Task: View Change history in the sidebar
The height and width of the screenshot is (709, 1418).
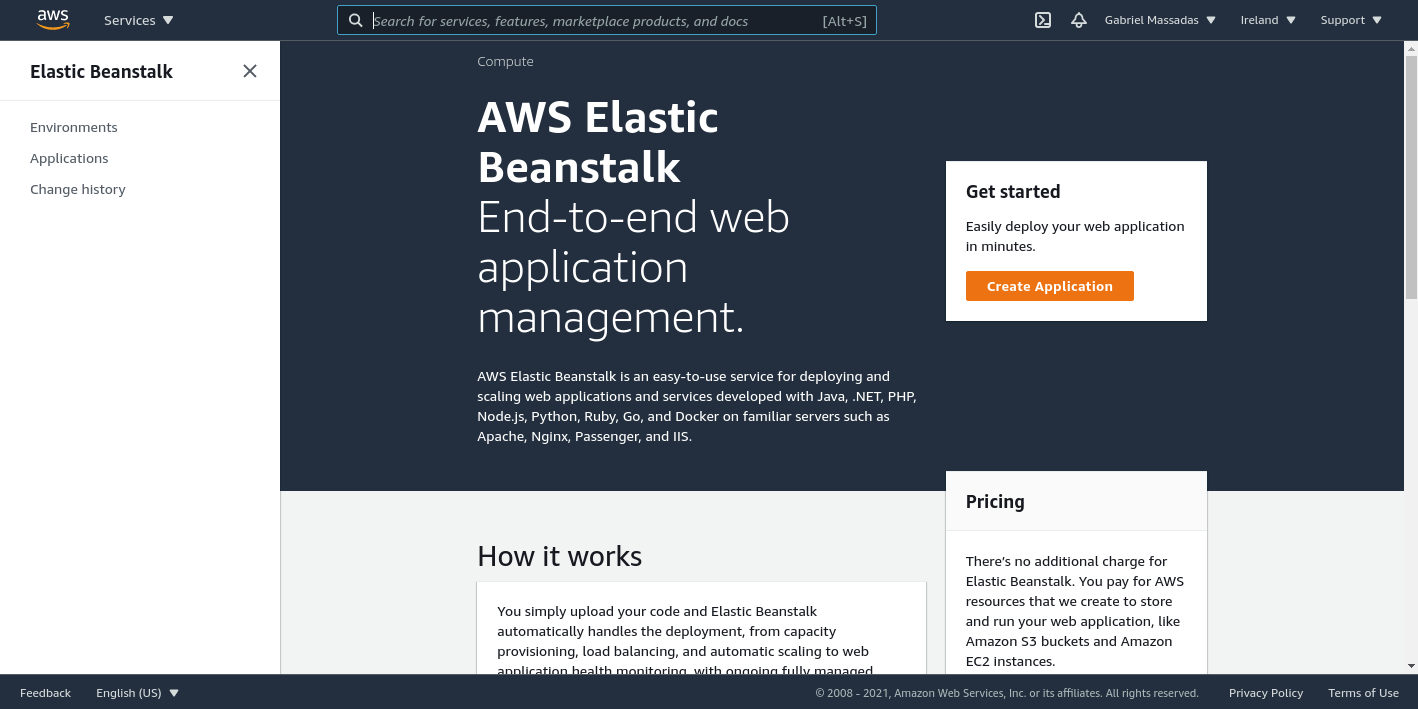Action: point(78,189)
